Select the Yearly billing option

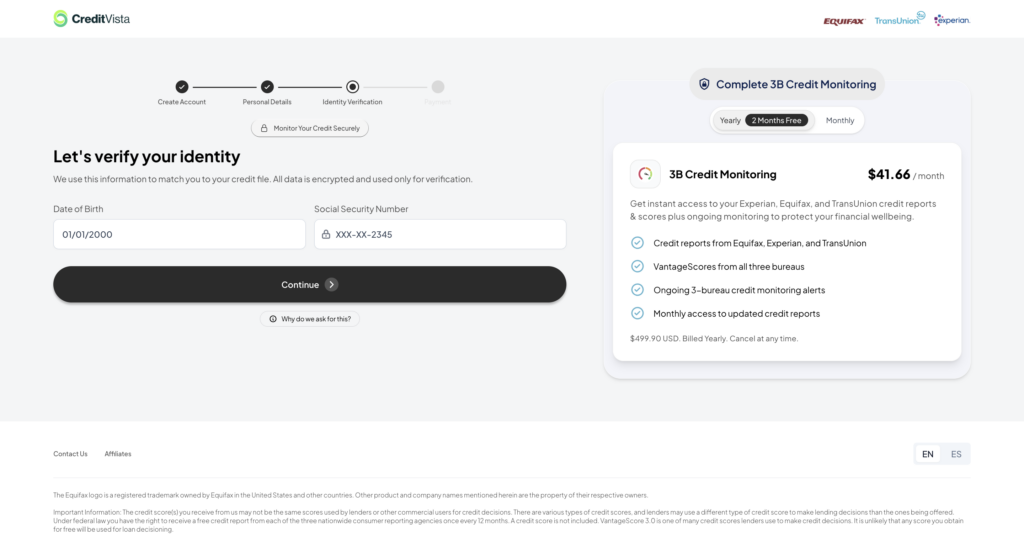click(731, 121)
